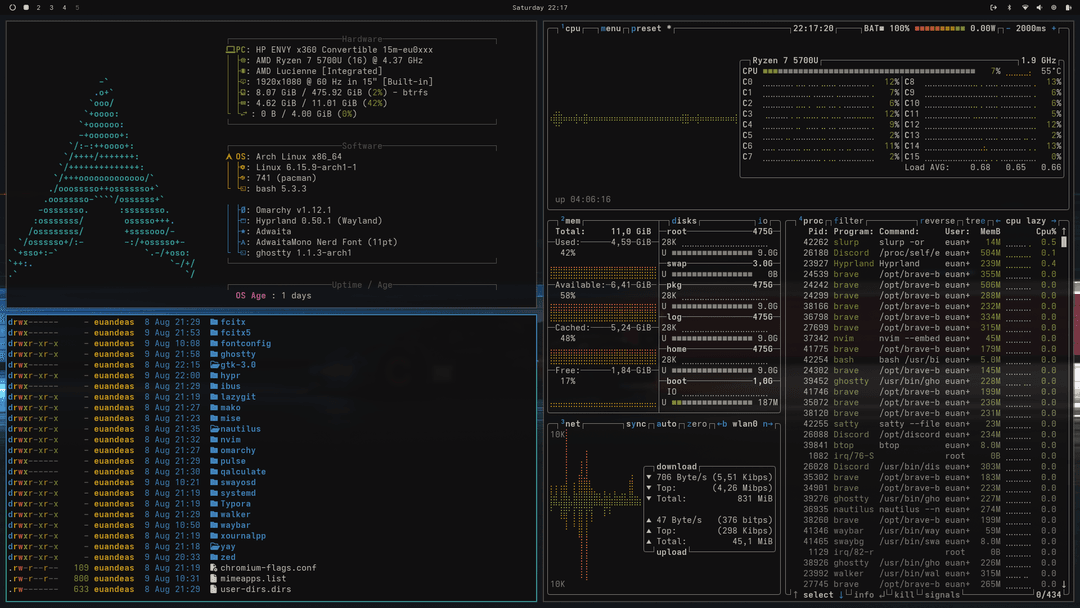Toggle zero mode in the net panel
Viewport: 1080px width, 608px height.
(x=697, y=424)
